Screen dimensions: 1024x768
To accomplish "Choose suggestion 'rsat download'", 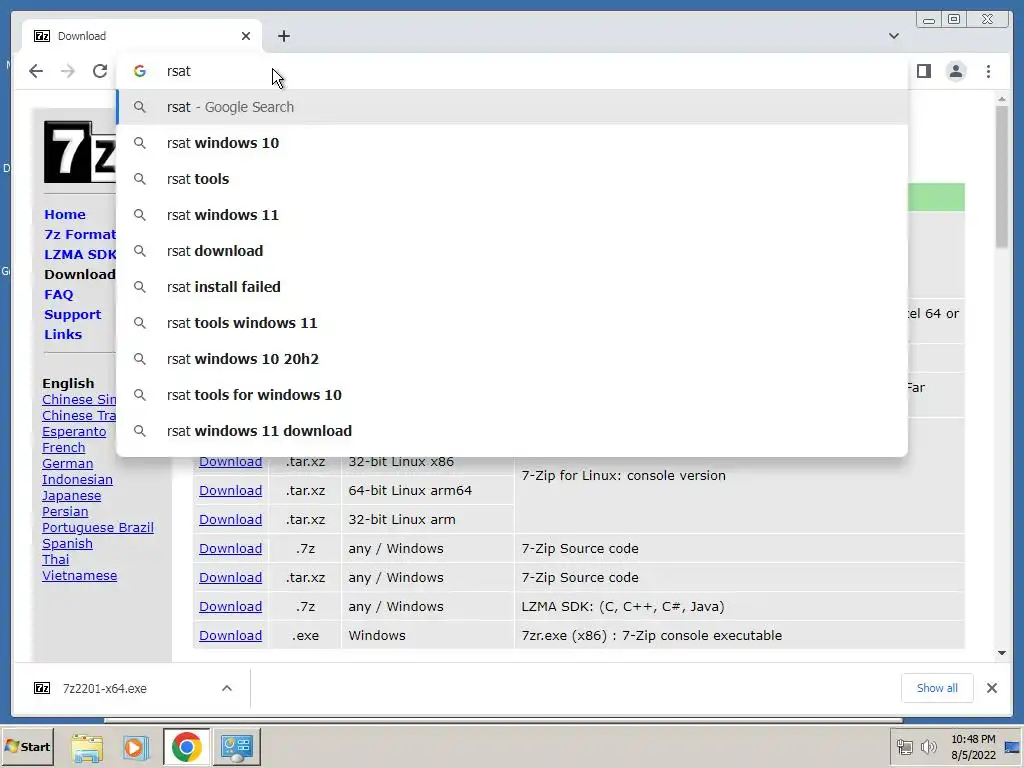I will [512, 251].
